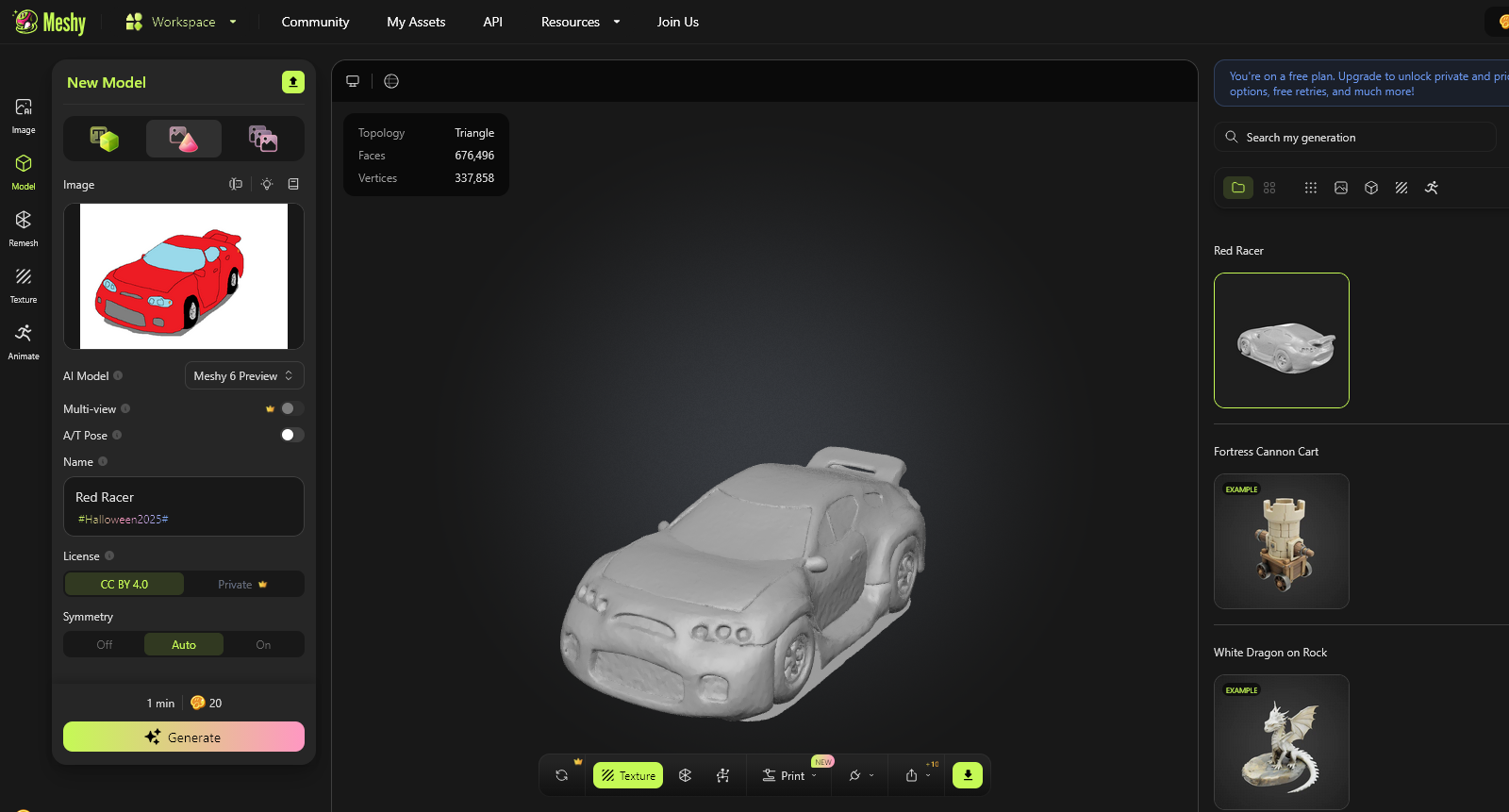
Task: Click the rigging animate icon in bottom toolbar
Action: tap(723, 775)
